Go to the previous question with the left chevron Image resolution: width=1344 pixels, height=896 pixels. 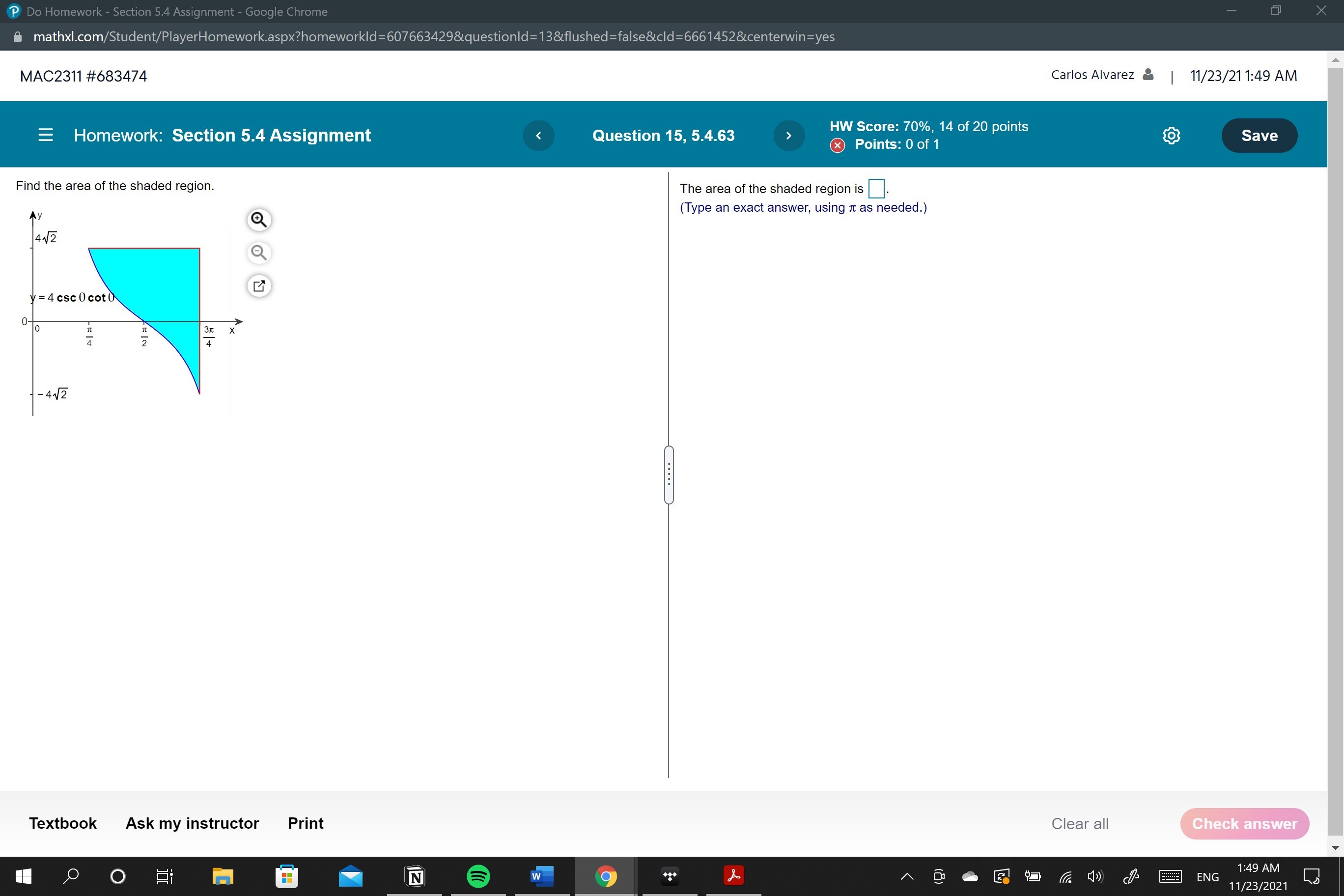(x=538, y=136)
